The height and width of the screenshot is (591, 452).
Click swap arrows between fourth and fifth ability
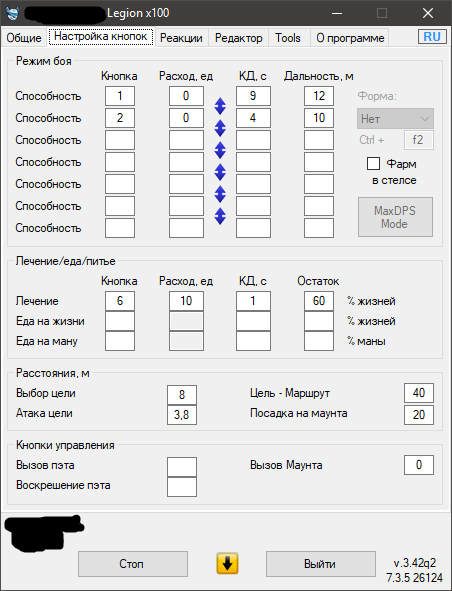(220, 172)
